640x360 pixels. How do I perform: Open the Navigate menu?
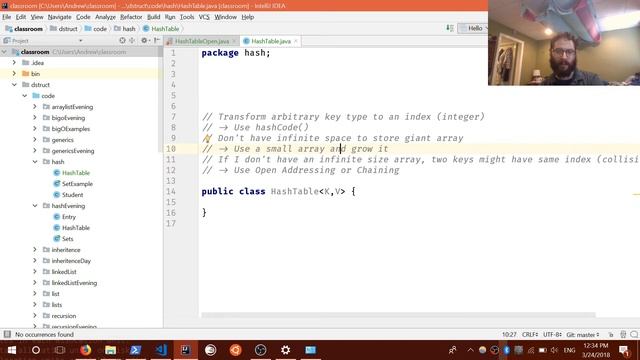point(60,17)
